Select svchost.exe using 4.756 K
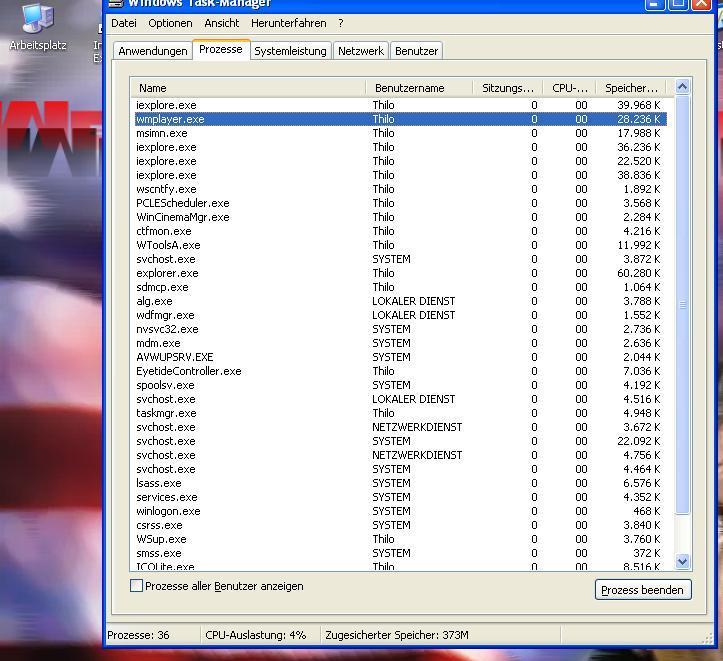Image resolution: width=723 pixels, height=661 pixels. 400,455
